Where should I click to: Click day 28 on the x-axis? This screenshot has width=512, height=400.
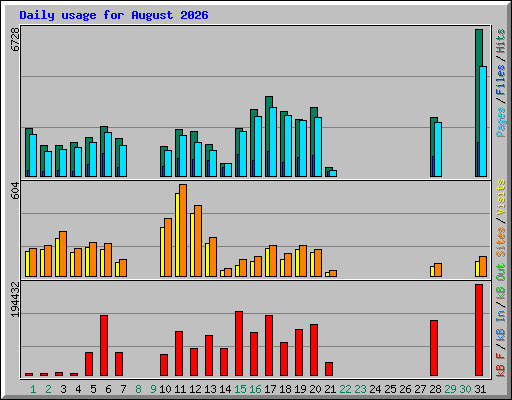coord(435,389)
